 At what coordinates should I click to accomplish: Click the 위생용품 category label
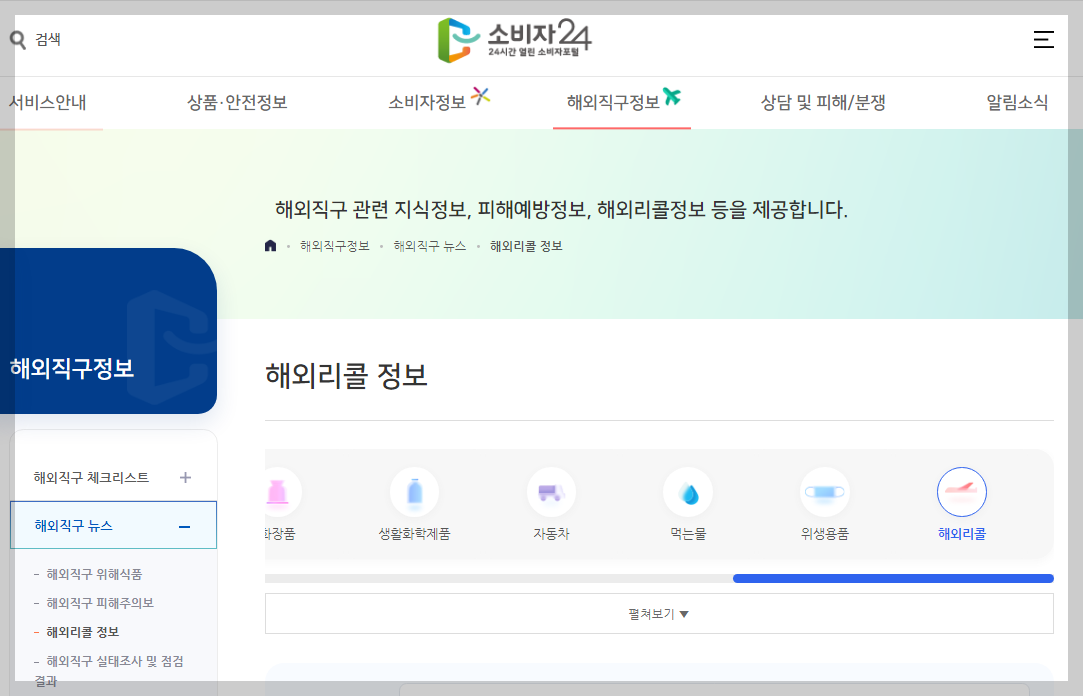click(825, 534)
